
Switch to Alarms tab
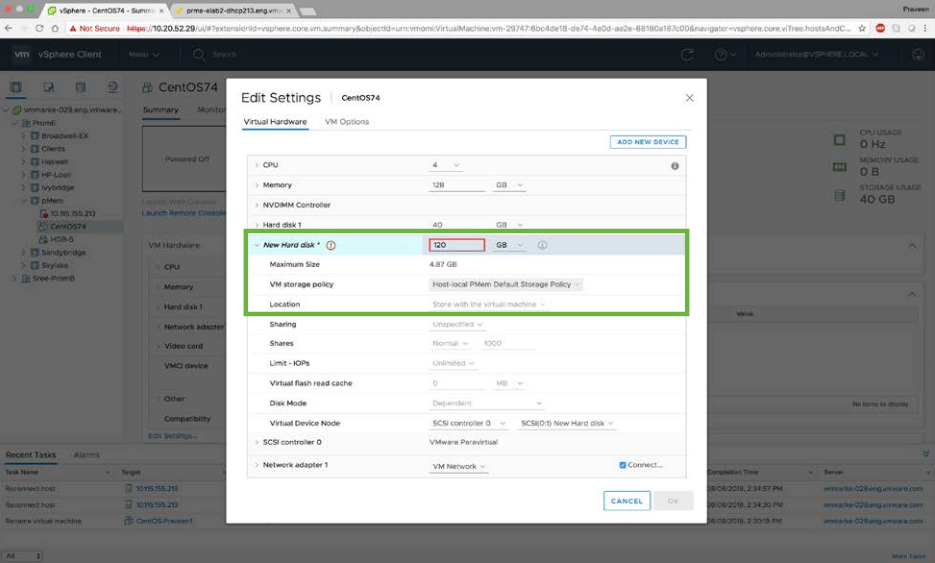(x=86, y=455)
